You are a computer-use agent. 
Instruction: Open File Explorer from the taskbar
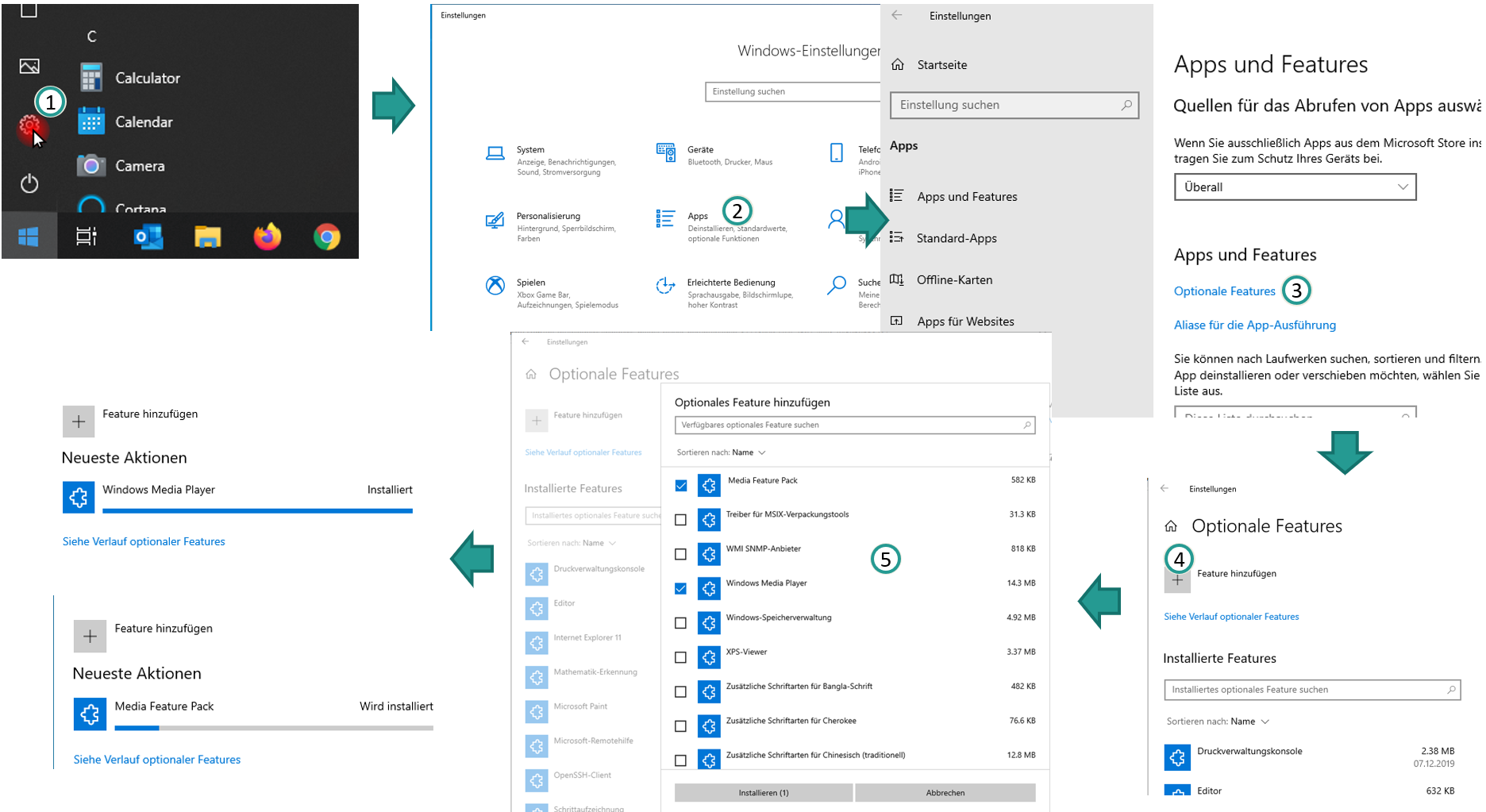click(208, 236)
